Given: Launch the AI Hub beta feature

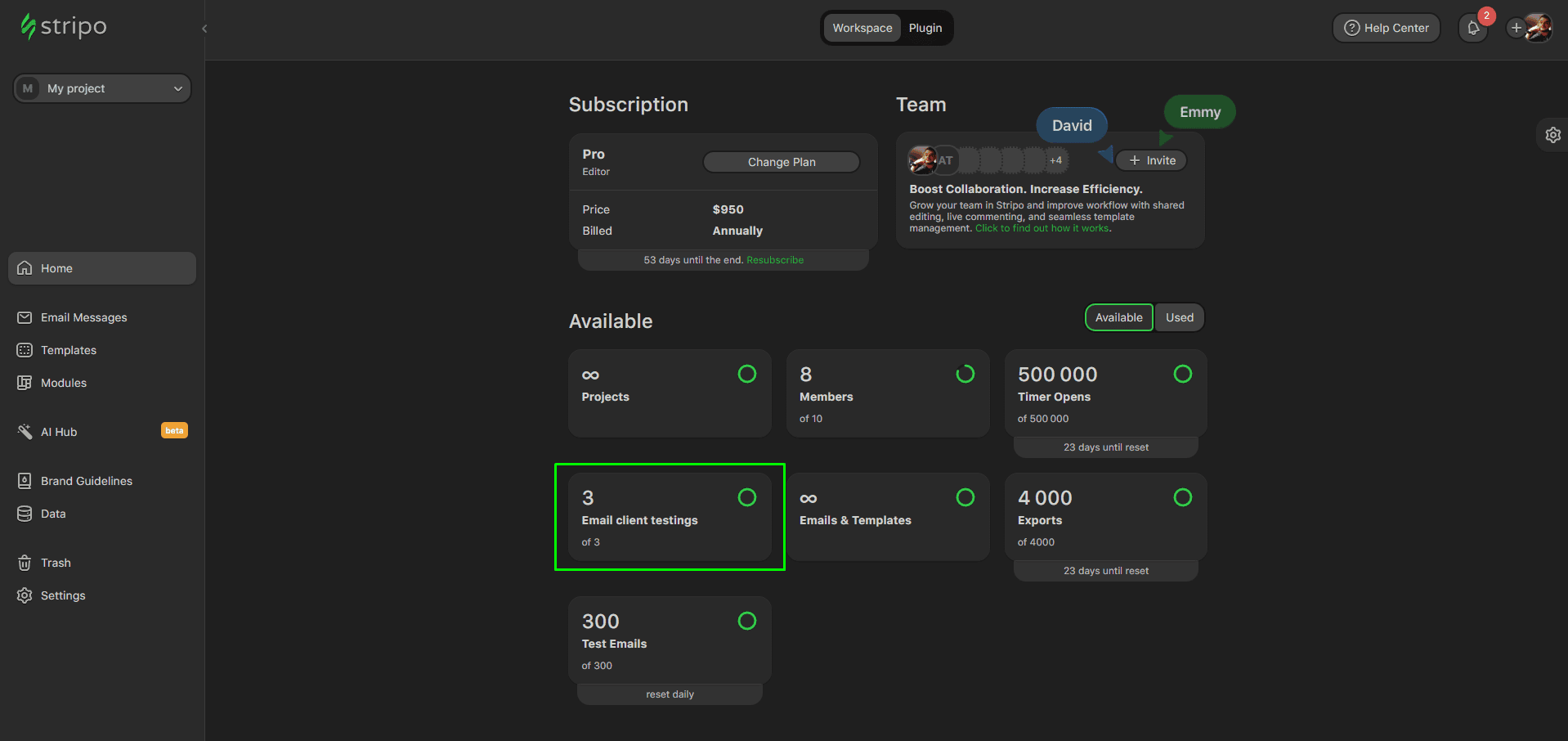Looking at the screenshot, I should click(x=59, y=431).
